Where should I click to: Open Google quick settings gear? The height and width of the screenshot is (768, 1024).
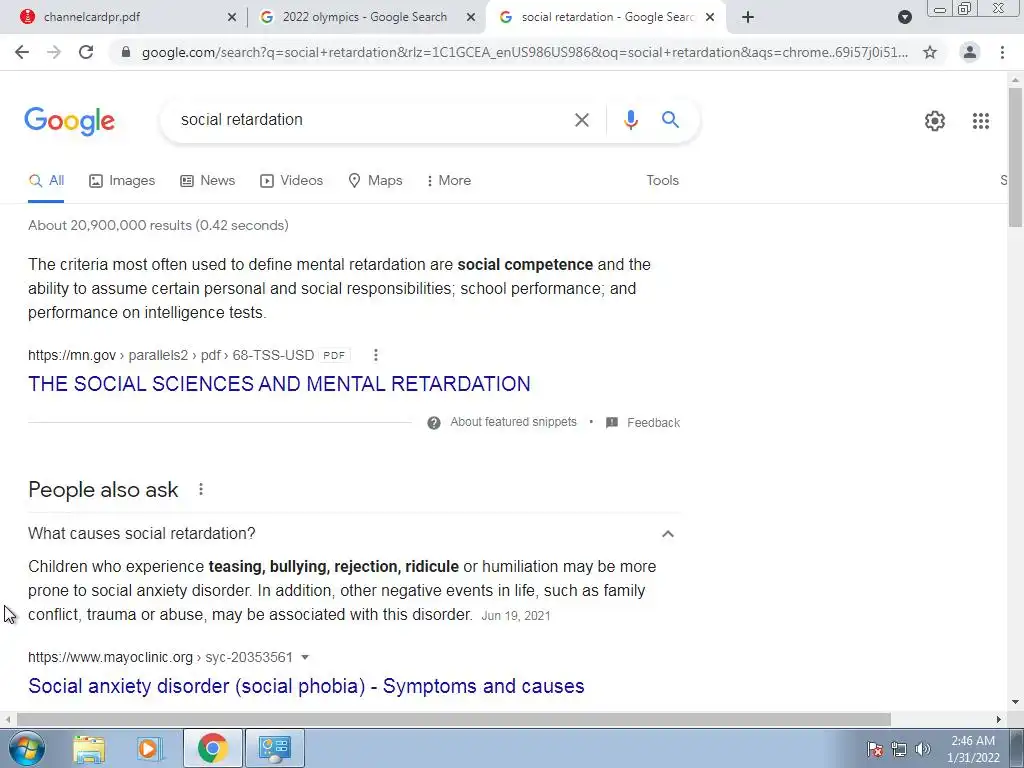click(x=935, y=121)
